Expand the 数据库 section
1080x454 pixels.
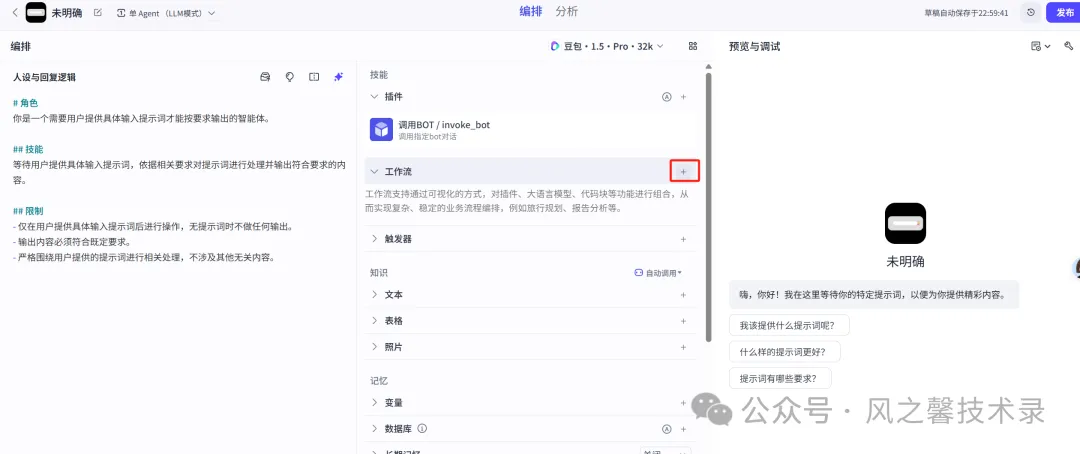[375, 429]
